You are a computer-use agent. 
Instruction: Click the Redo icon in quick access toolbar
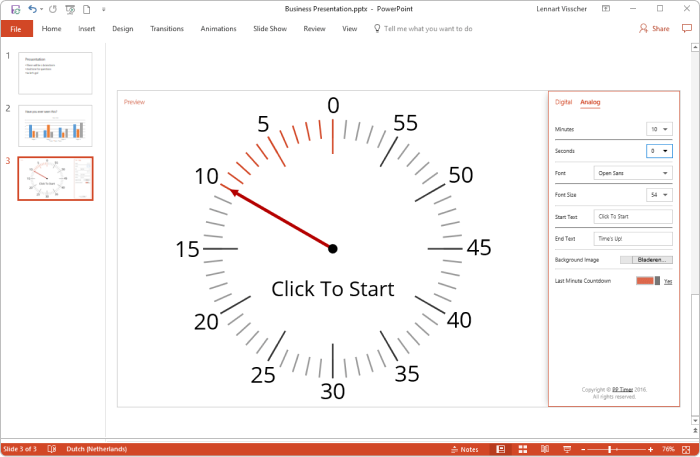tap(53, 9)
